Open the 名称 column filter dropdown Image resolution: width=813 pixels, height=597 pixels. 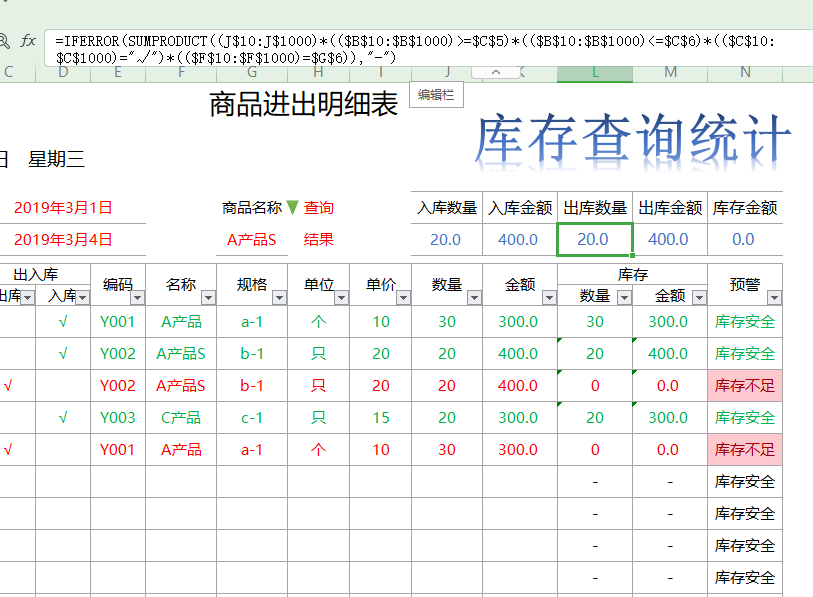pos(208,297)
